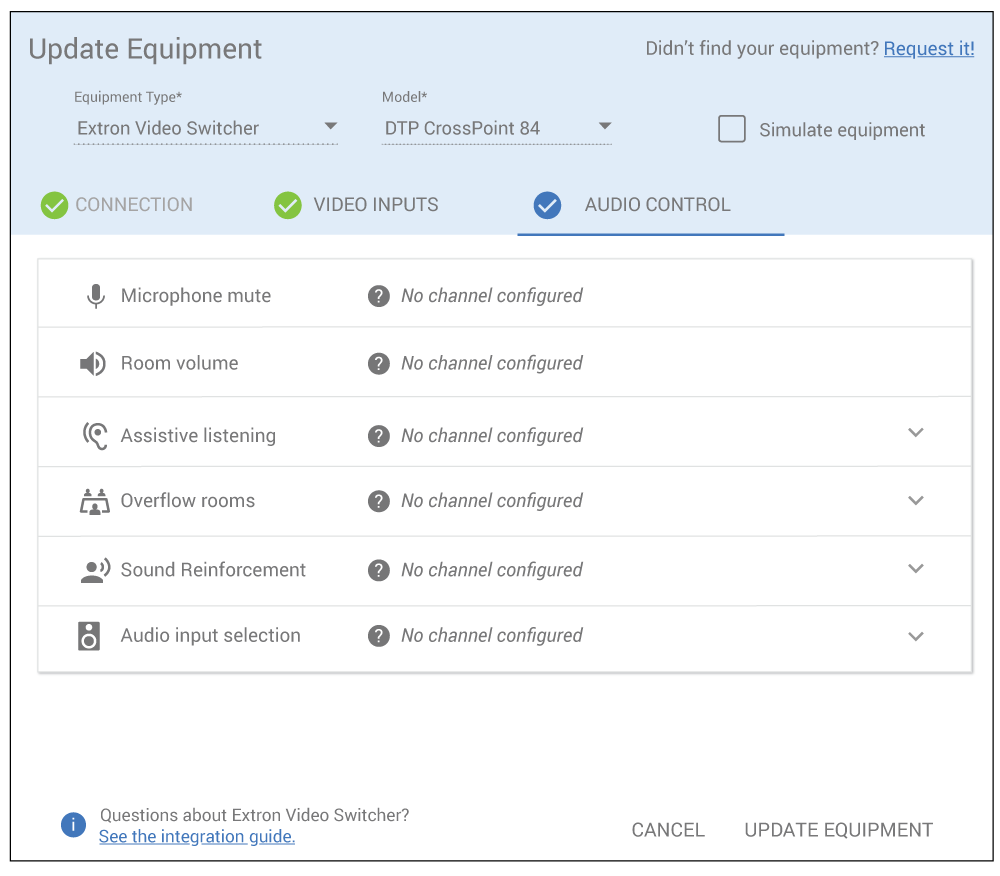This screenshot has height=876, width=1000.
Task: Switch to the Video Inputs tab
Action: click(x=357, y=205)
